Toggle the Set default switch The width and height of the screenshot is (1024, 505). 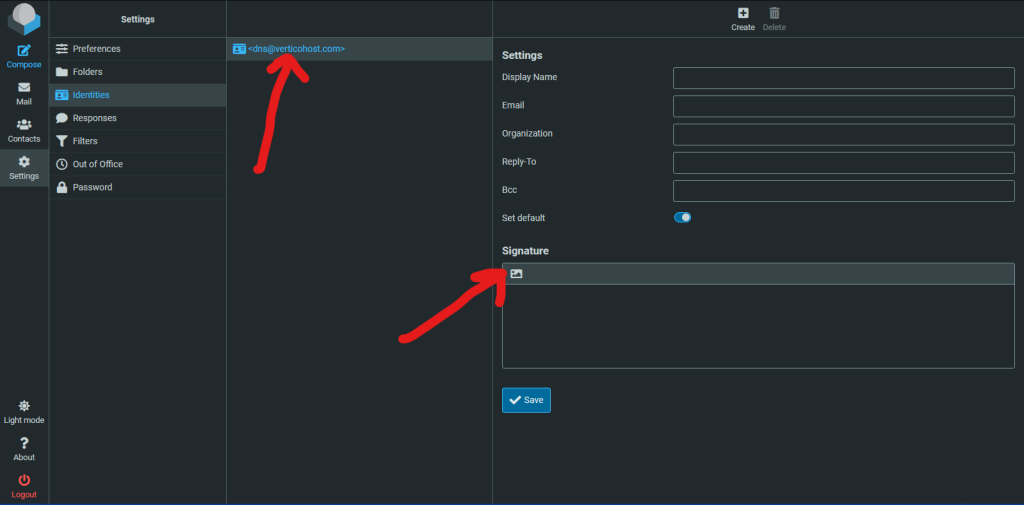tap(682, 217)
